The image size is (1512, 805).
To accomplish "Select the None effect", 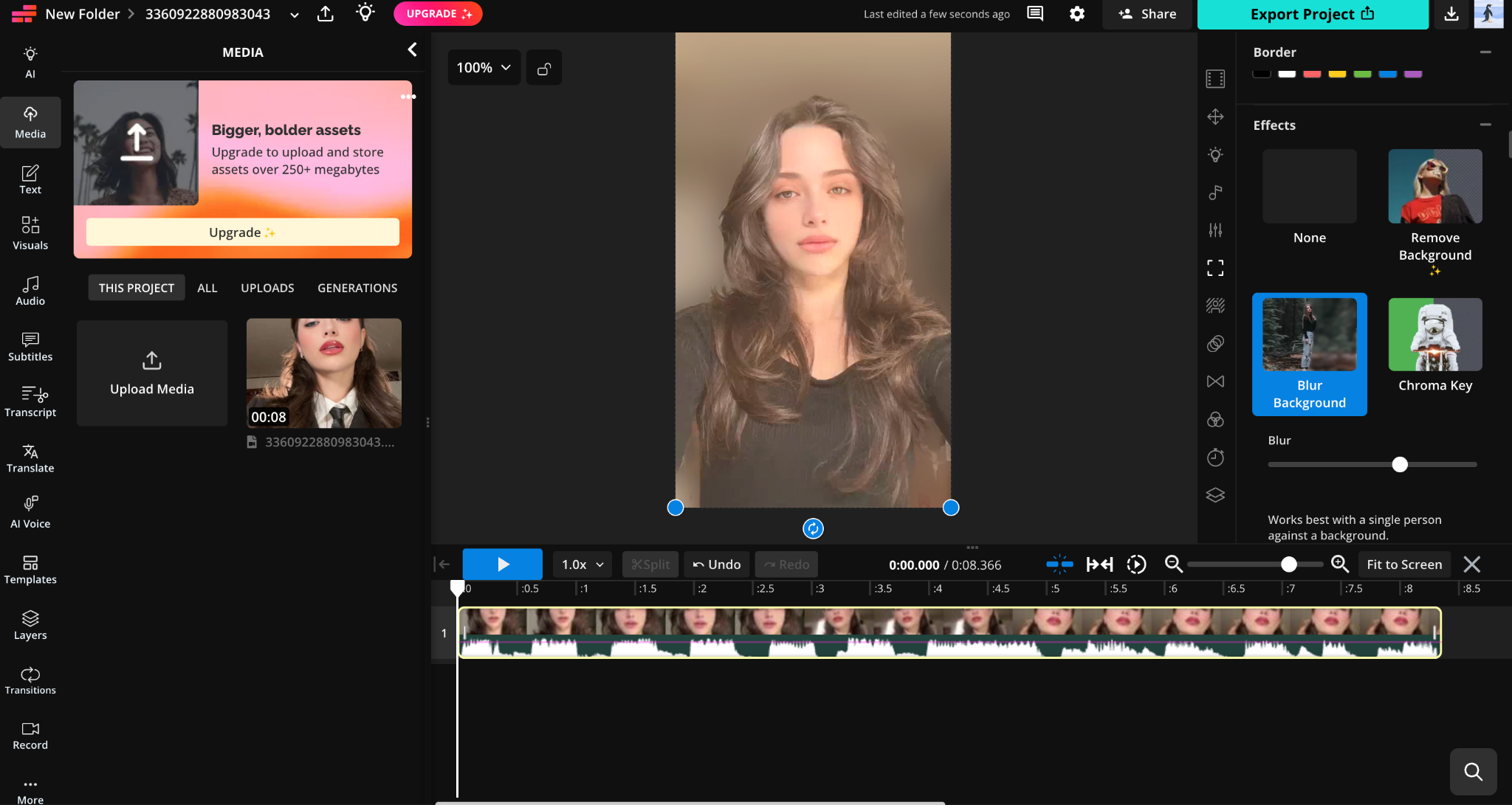I will pyautogui.click(x=1310, y=197).
